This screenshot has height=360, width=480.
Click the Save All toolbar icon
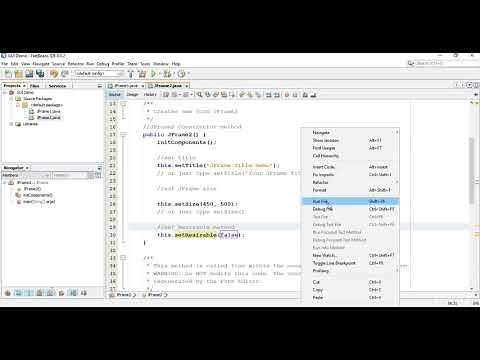tap(40, 74)
